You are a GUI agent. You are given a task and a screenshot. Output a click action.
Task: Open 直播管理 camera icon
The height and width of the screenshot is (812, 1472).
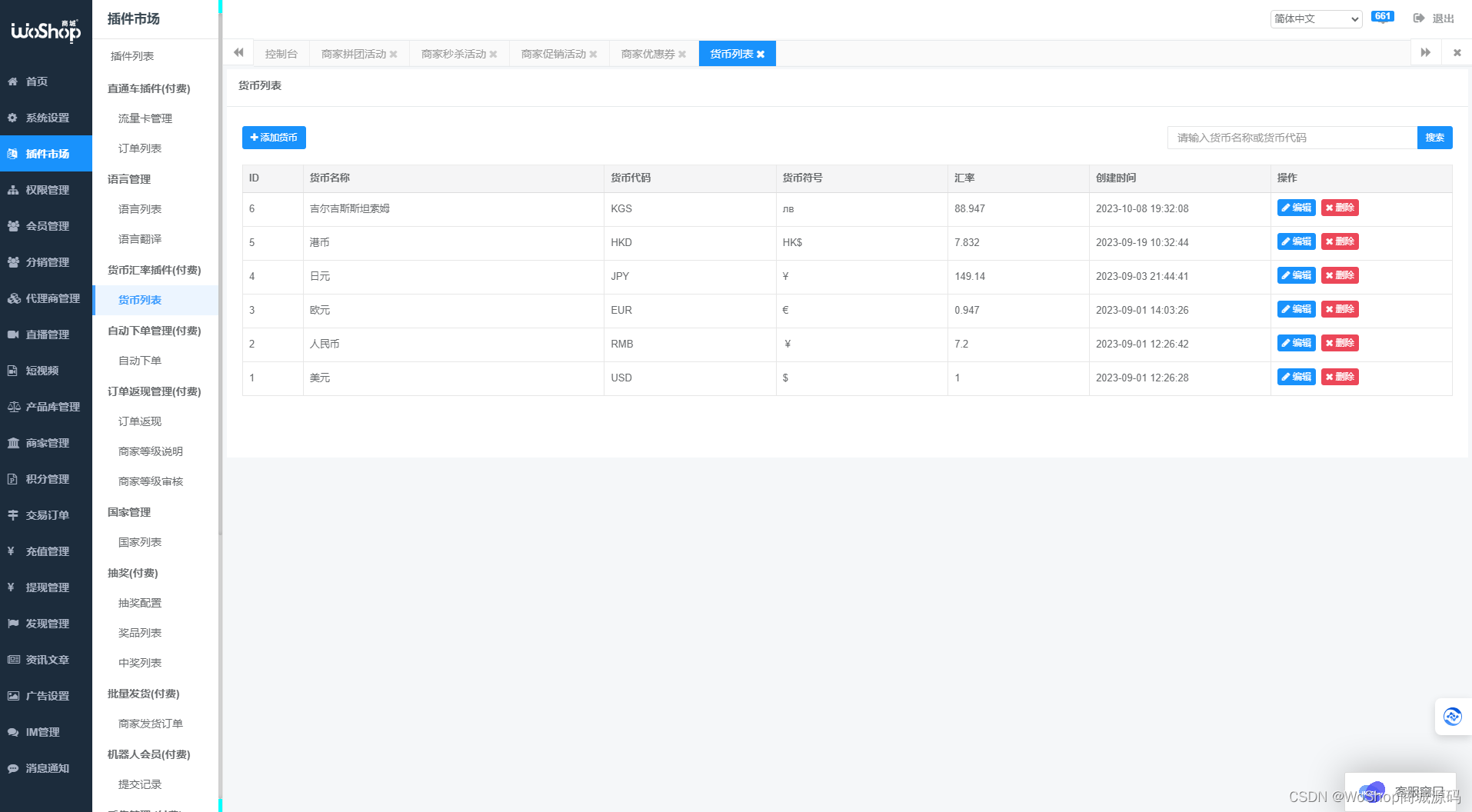coord(13,334)
